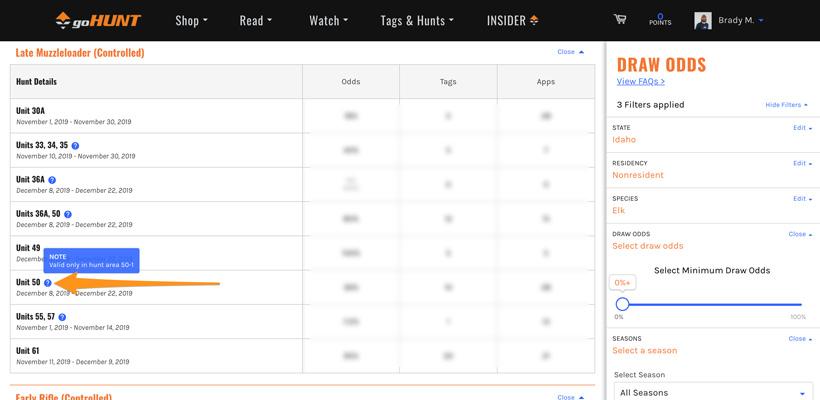Click the goHUNT logo
820x400 pixels.
[98, 20]
